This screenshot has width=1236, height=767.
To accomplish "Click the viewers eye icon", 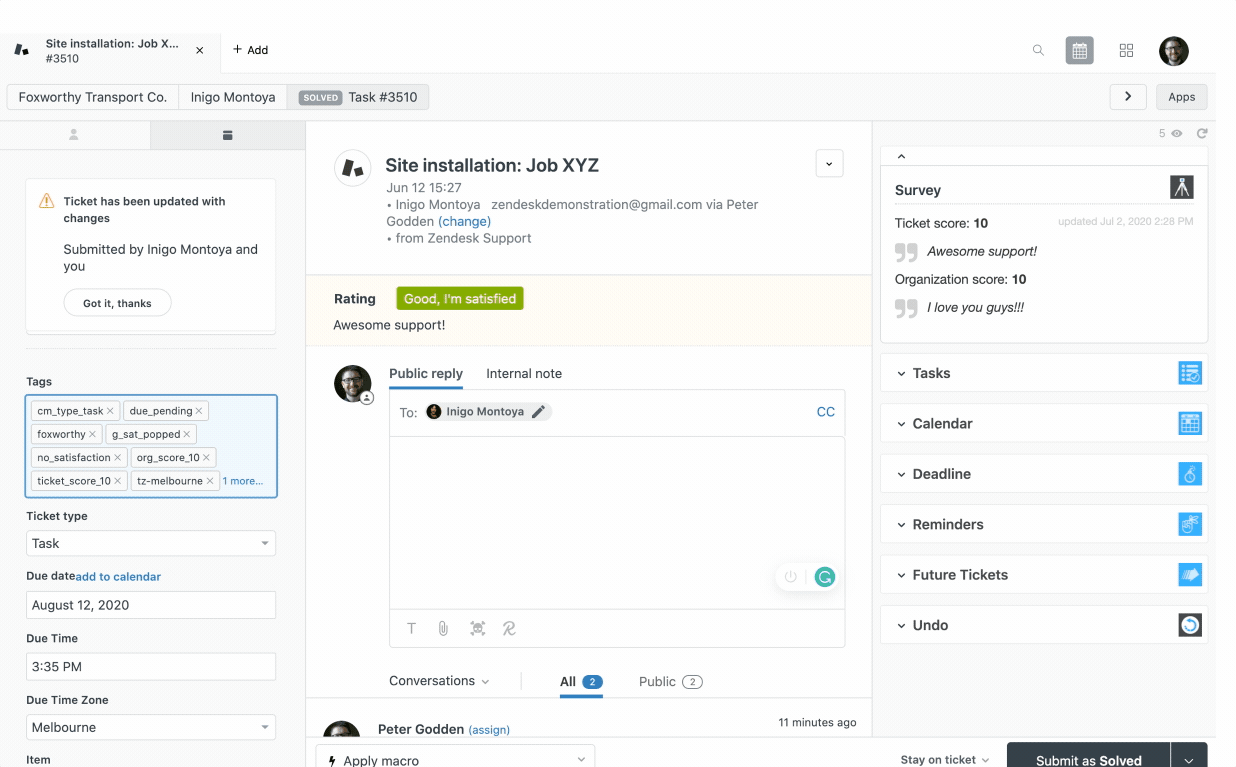I will [x=1177, y=133].
